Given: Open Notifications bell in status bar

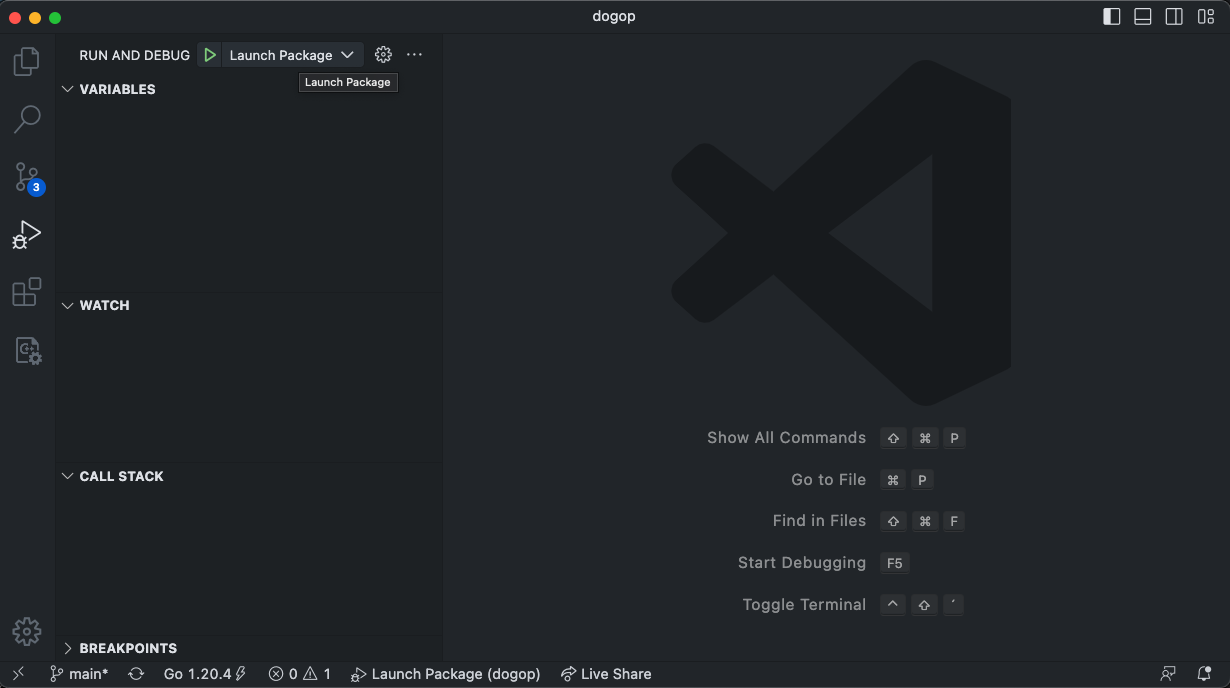Looking at the screenshot, I should [x=1204, y=674].
